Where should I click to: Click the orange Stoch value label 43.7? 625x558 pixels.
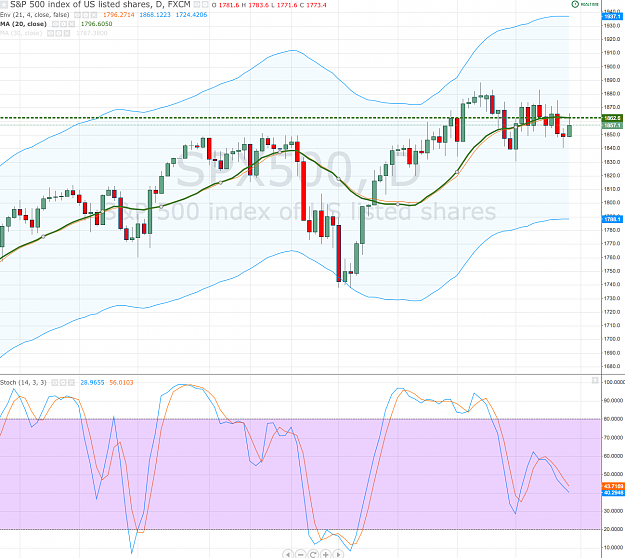click(x=613, y=486)
